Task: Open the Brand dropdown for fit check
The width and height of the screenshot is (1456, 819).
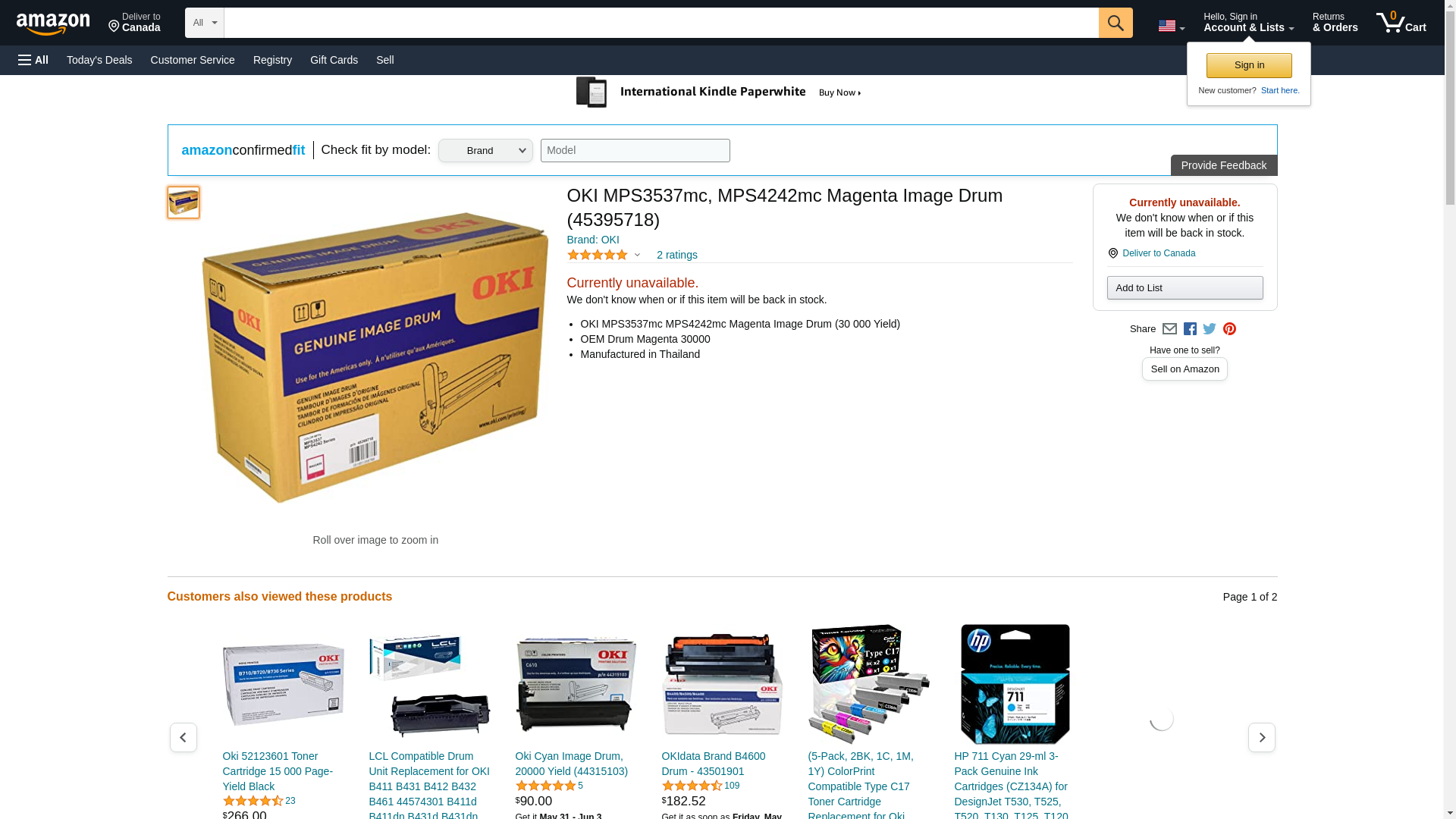Action: point(485,150)
